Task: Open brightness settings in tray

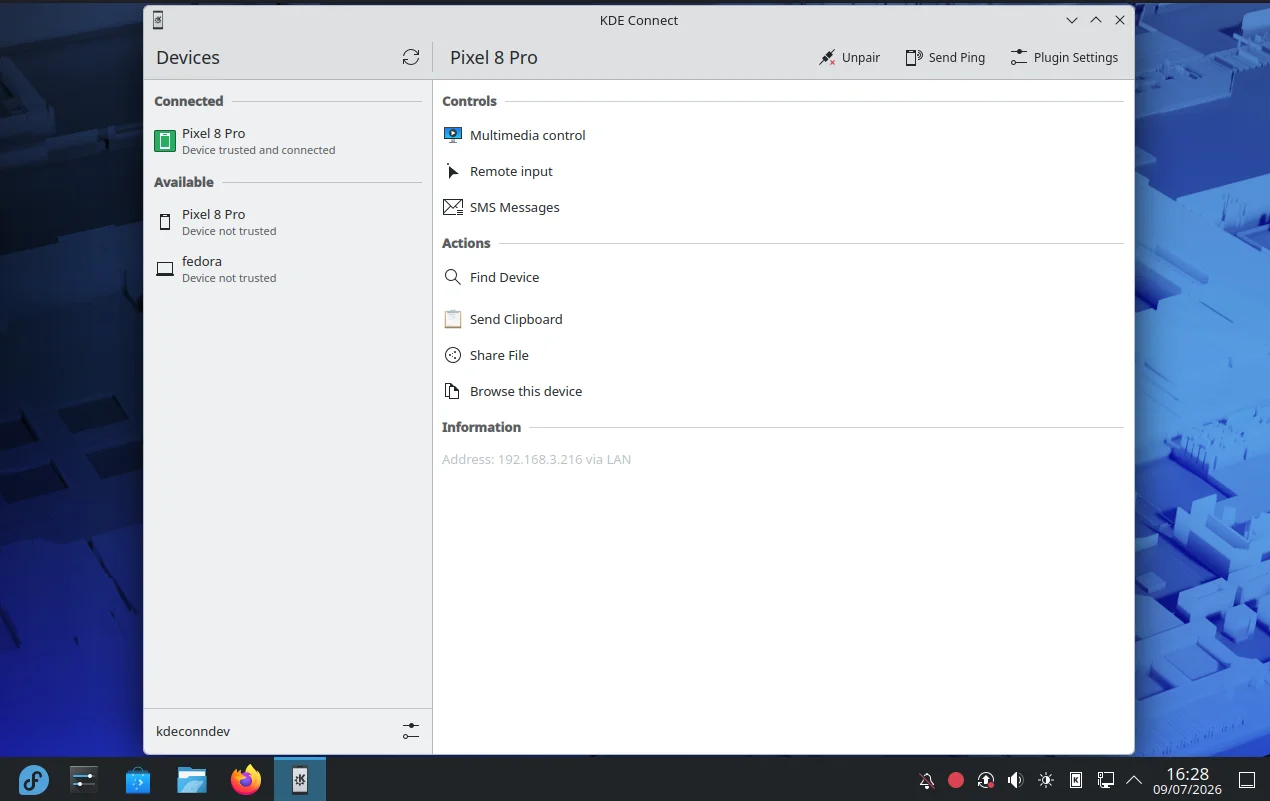Action: 1046,780
